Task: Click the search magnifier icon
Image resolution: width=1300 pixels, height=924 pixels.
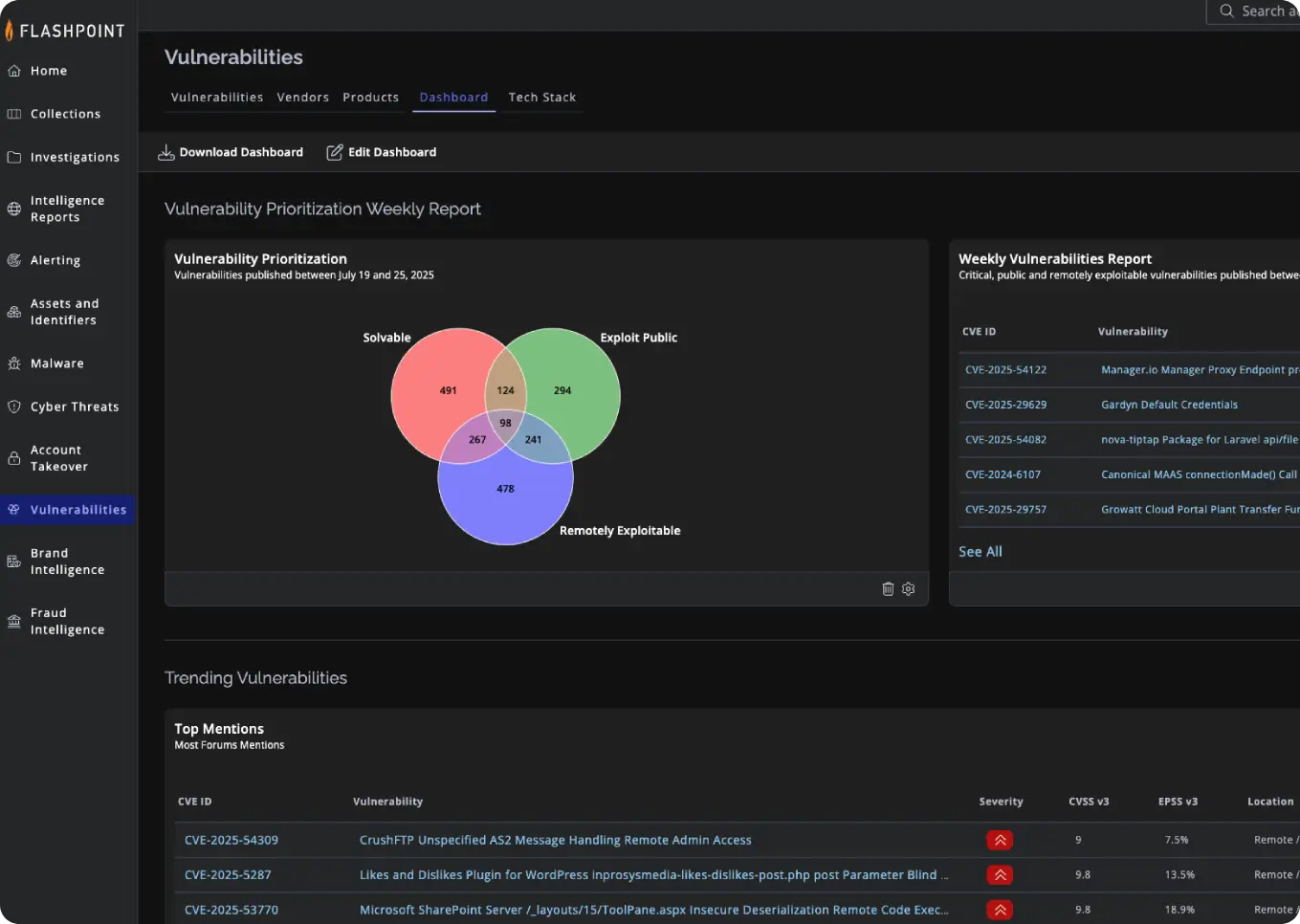Action: (1226, 11)
